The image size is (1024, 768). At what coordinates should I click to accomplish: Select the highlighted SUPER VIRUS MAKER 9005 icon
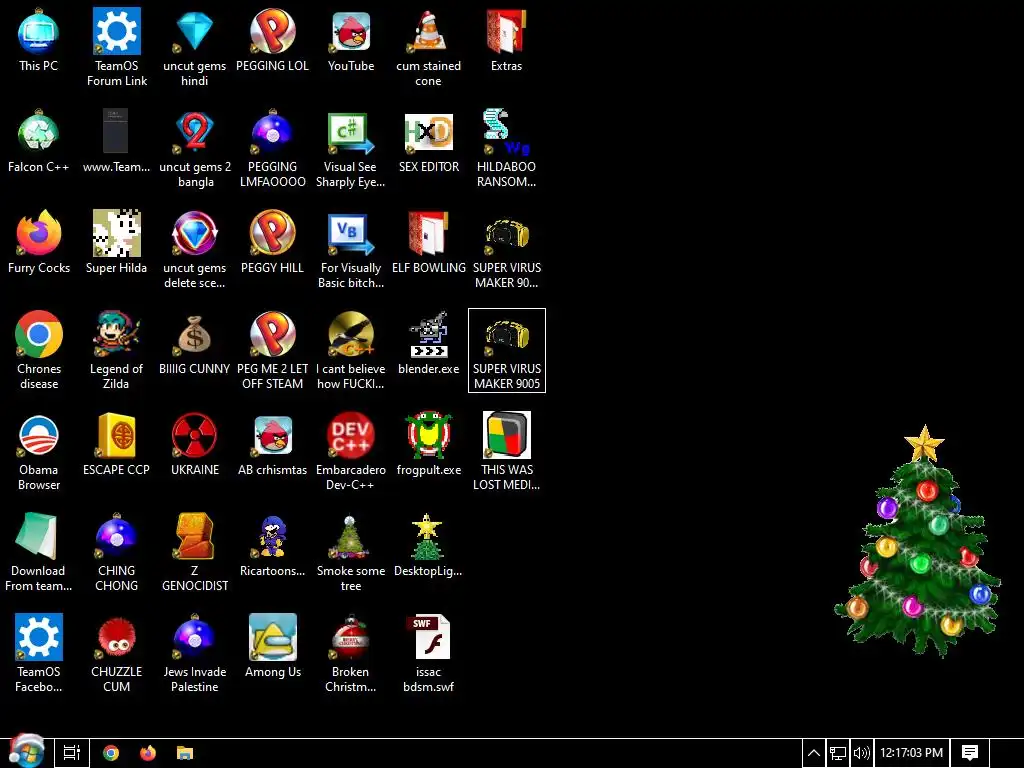[507, 350]
